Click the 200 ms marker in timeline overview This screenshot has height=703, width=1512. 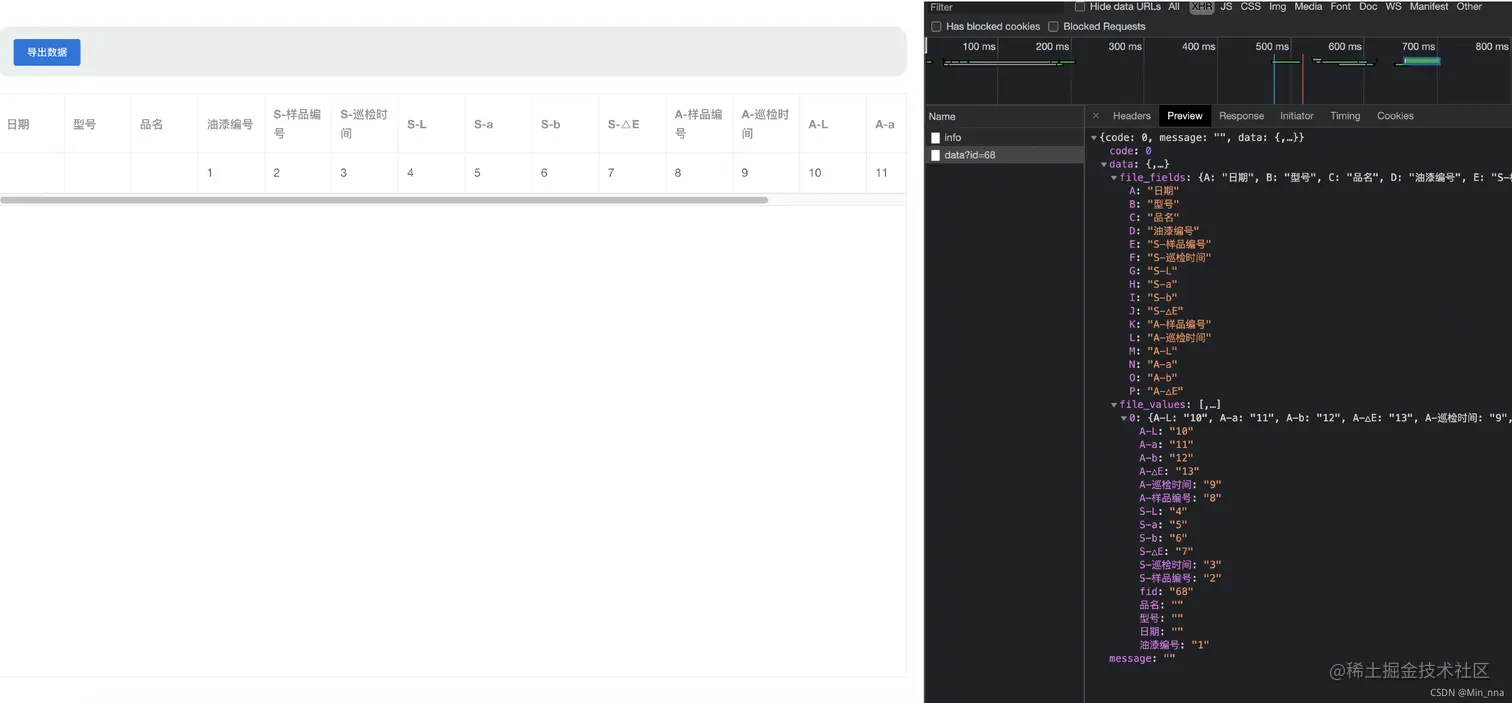(1052, 46)
